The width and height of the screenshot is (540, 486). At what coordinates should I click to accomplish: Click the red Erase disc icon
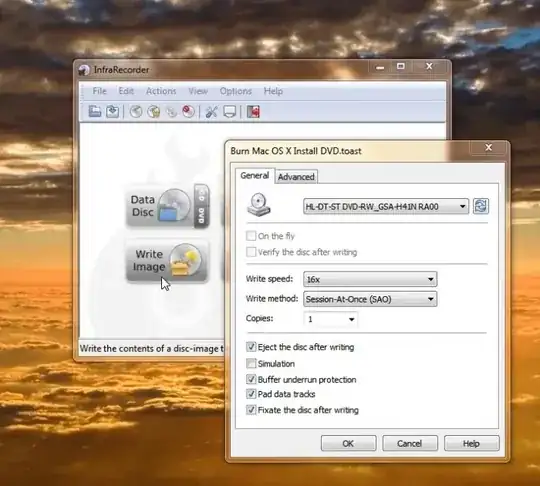pos(188,112)
